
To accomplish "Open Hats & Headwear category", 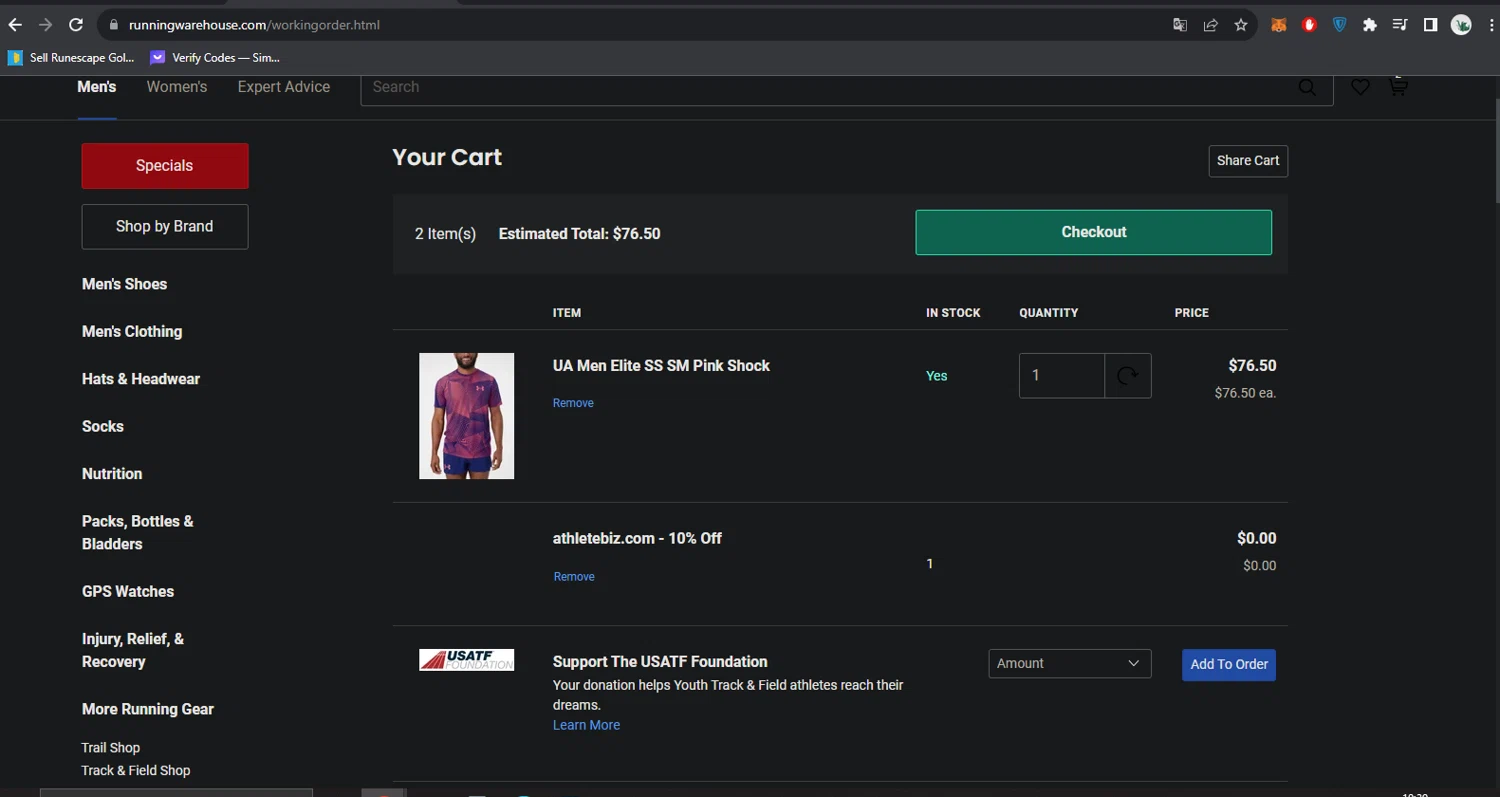I will (141, 379).
